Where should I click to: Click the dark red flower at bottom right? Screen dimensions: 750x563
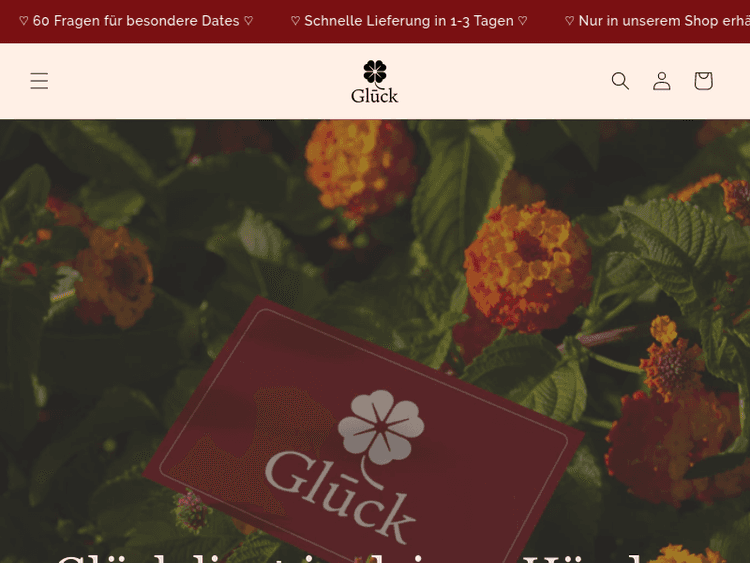click(x=670, y=447)
